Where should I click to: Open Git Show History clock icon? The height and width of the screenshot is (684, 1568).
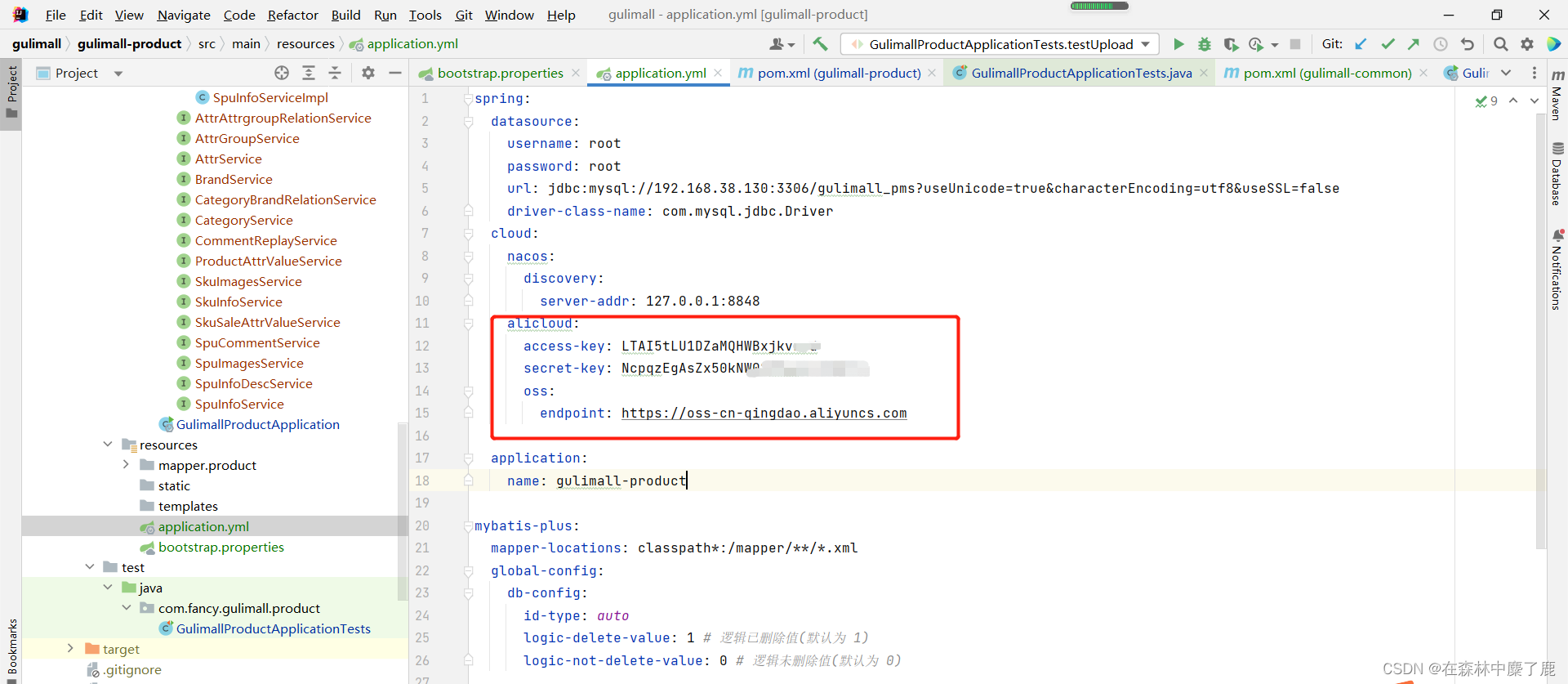[x=1441, y=44]
